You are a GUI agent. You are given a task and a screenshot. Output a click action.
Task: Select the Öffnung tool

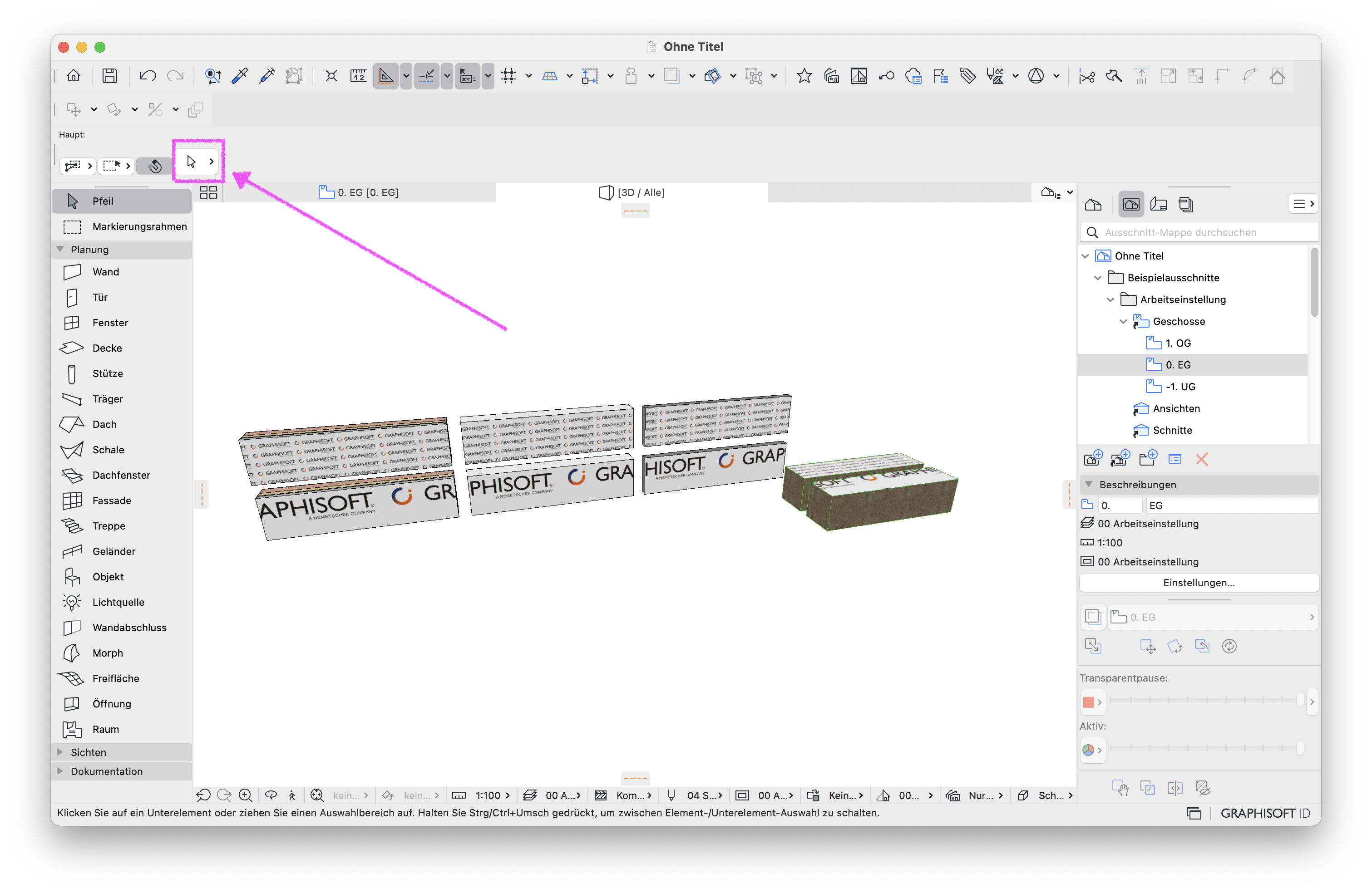[x=122, y=703]
